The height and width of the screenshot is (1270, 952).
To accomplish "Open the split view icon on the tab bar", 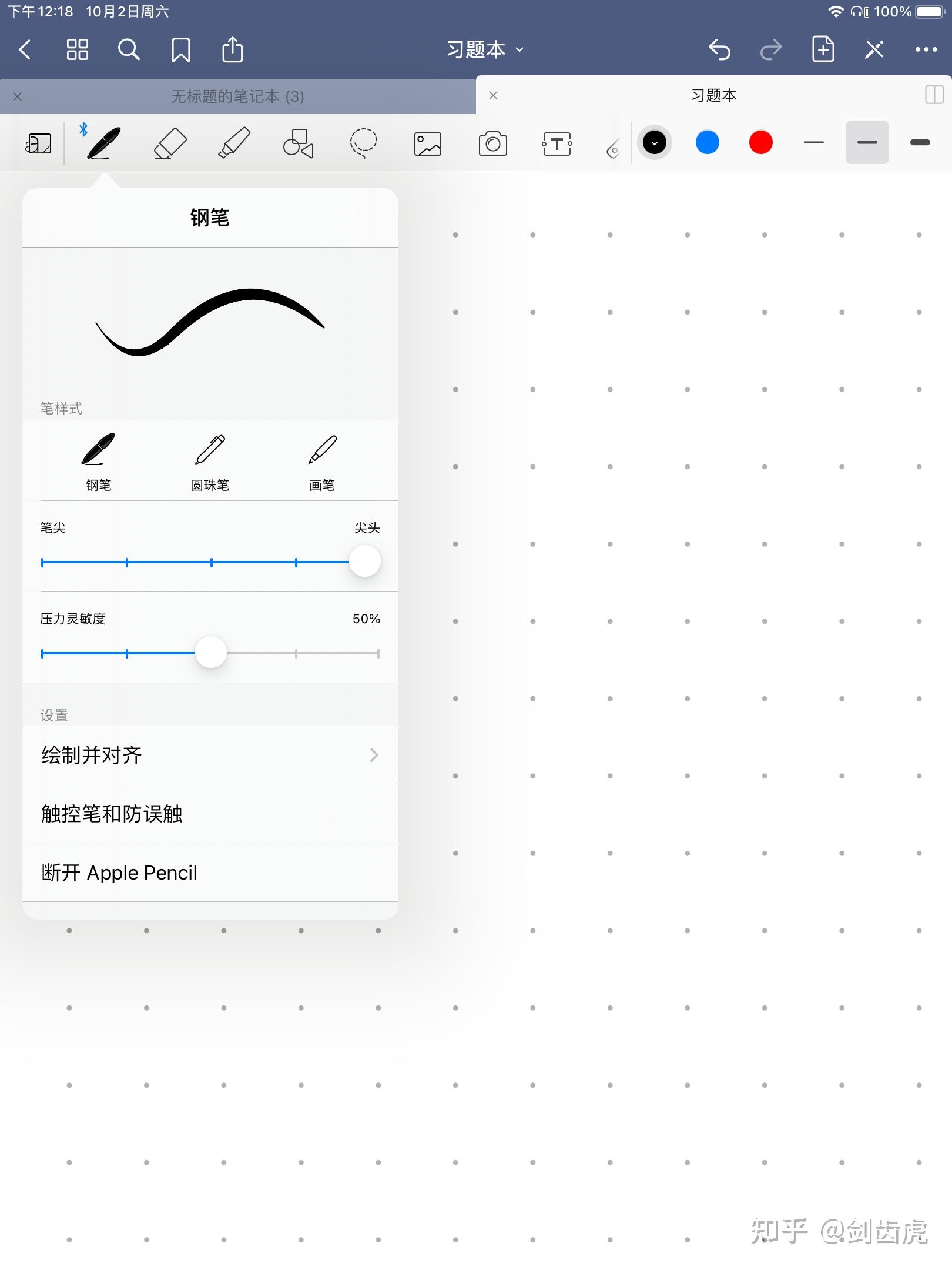I will click(x=934, y=95).
